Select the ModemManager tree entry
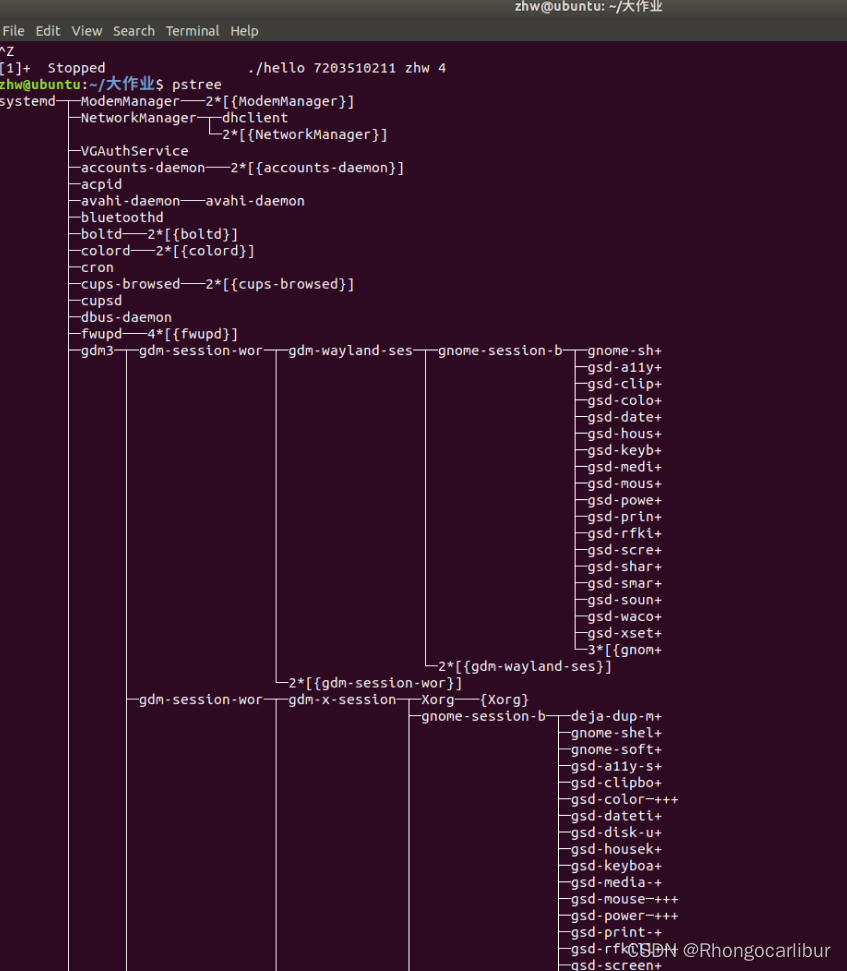The image size is (847, 971). coord(130,102)
